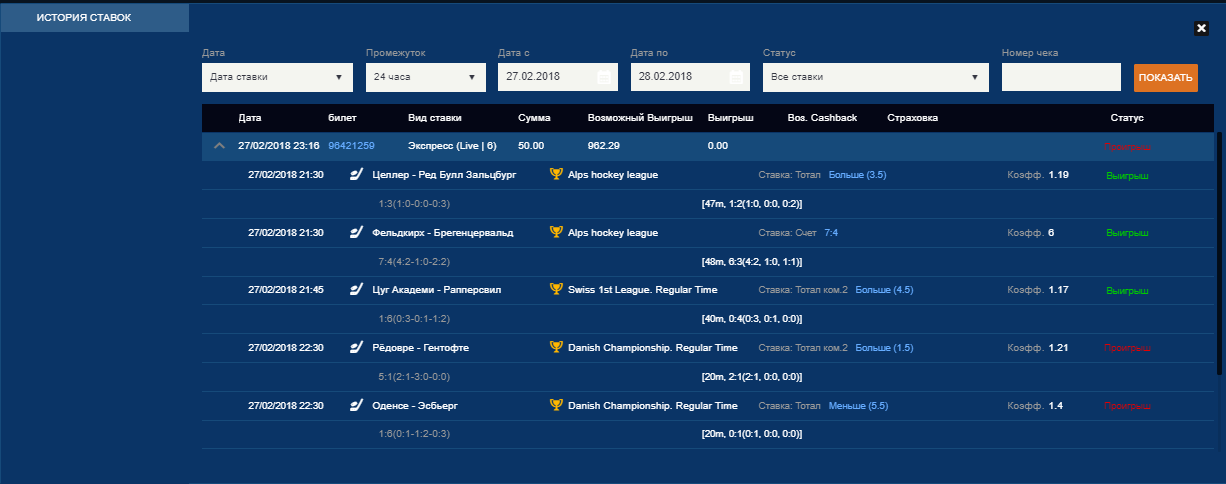Screen dimensions: 1226x484
Task: Click the Статус column header
Action: tap(1127, 118)
